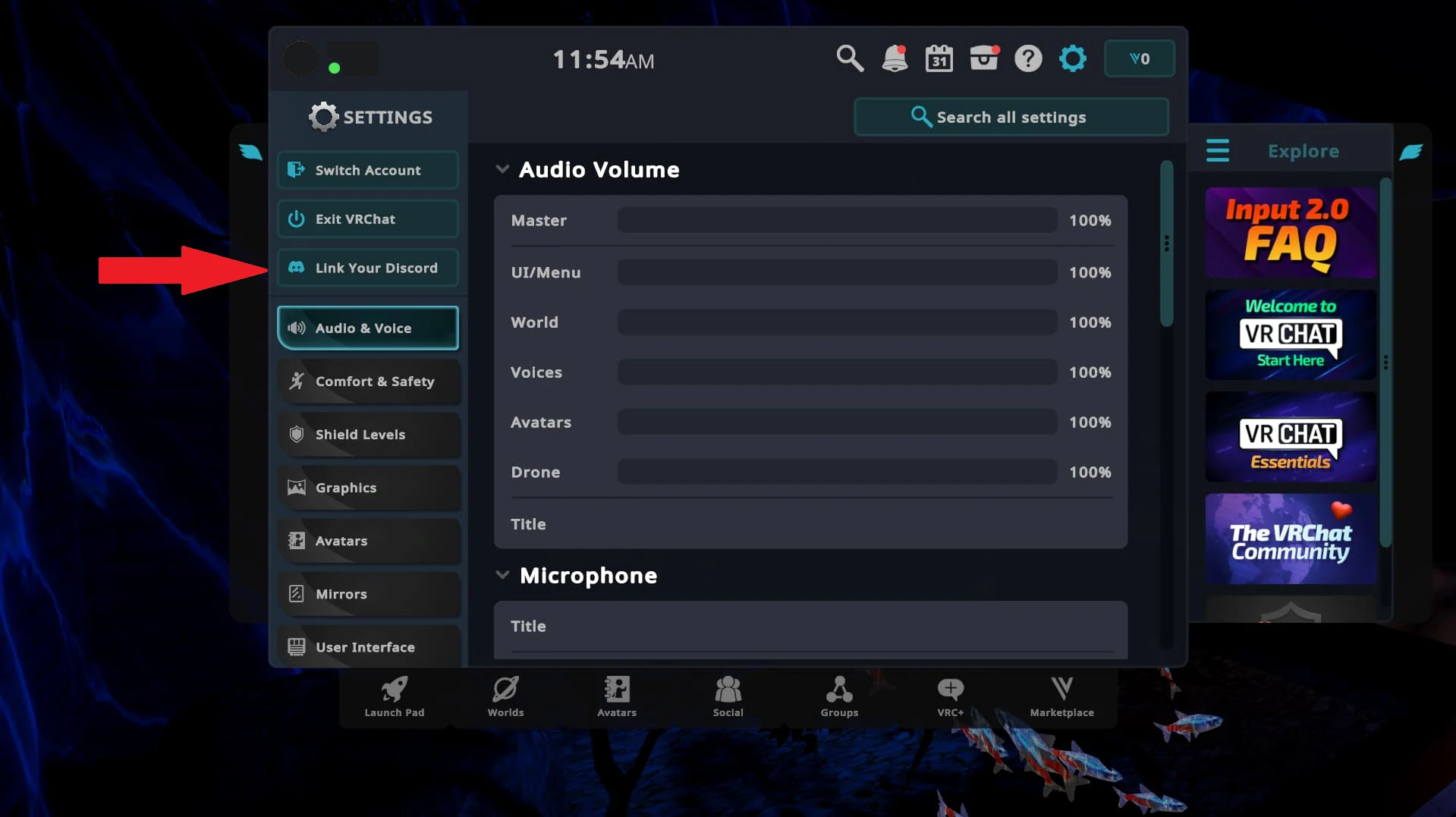Select the Avatars settings category
1456x817 pixels.
pos(368,540)
